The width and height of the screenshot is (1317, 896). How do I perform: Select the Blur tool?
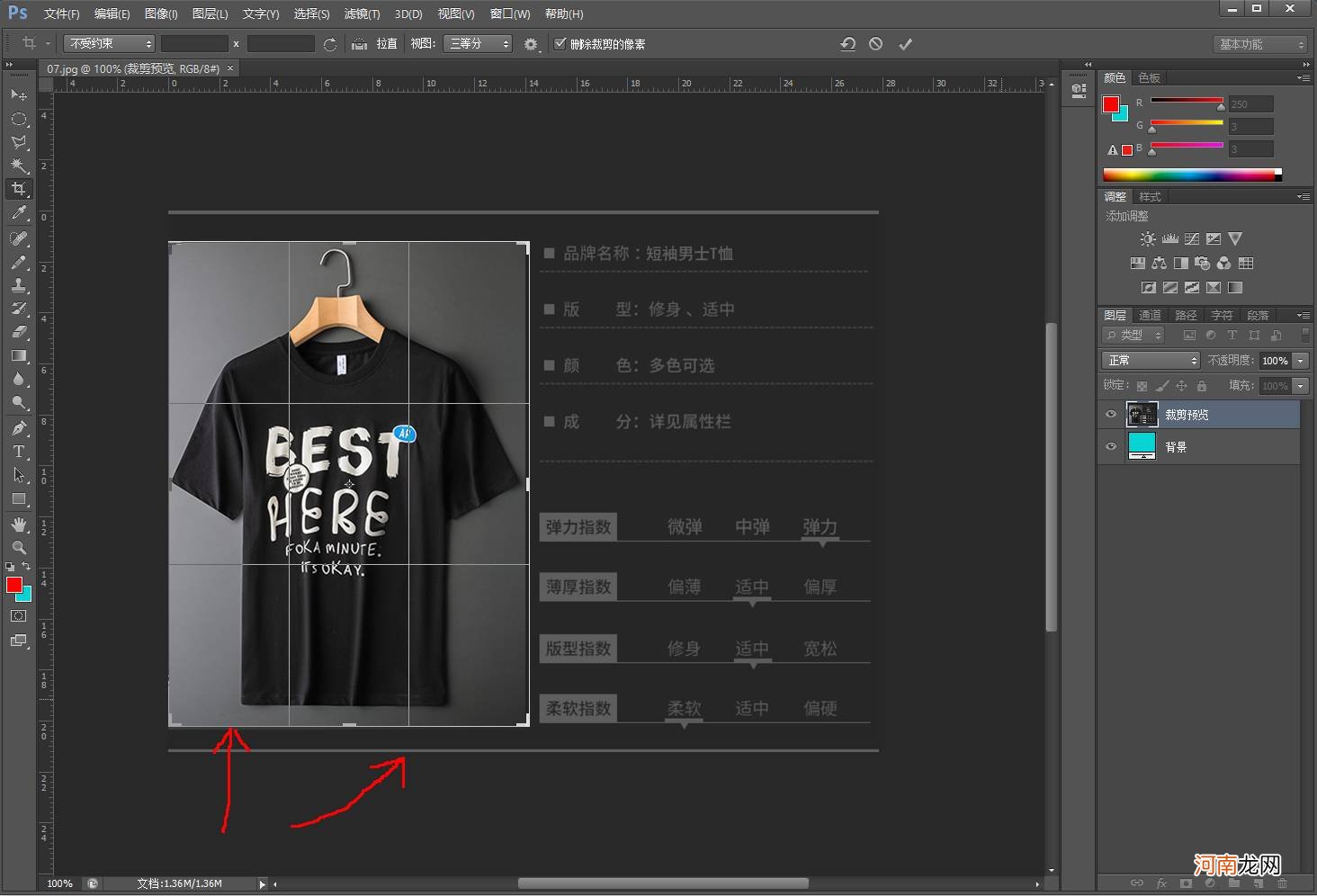(18, 380)
